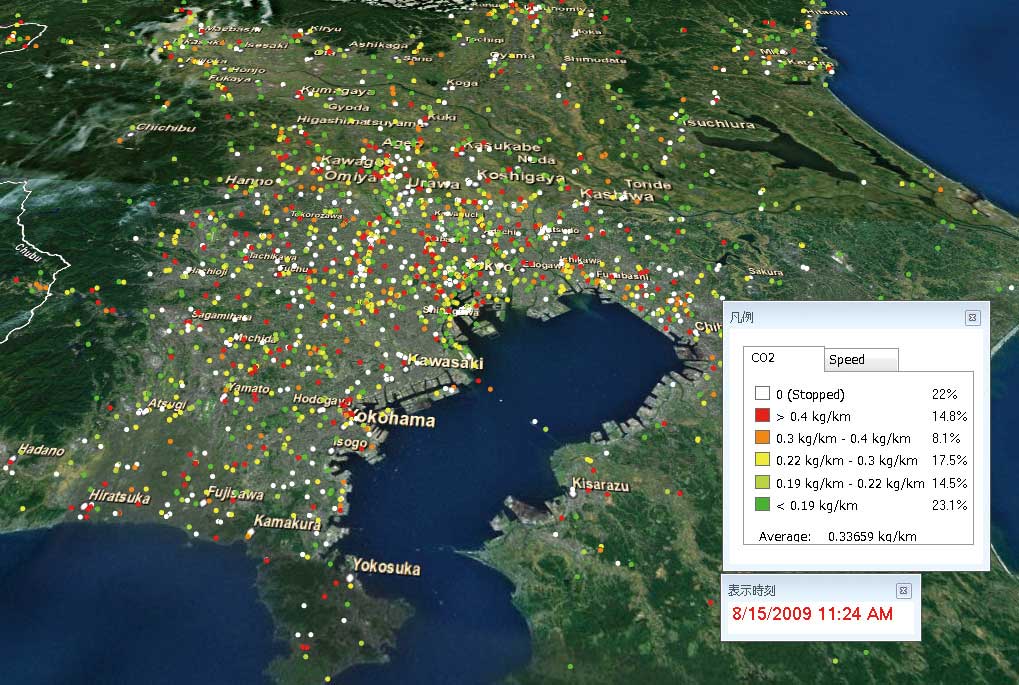Click the red date and time display
1019x685 pixels.
811,614
